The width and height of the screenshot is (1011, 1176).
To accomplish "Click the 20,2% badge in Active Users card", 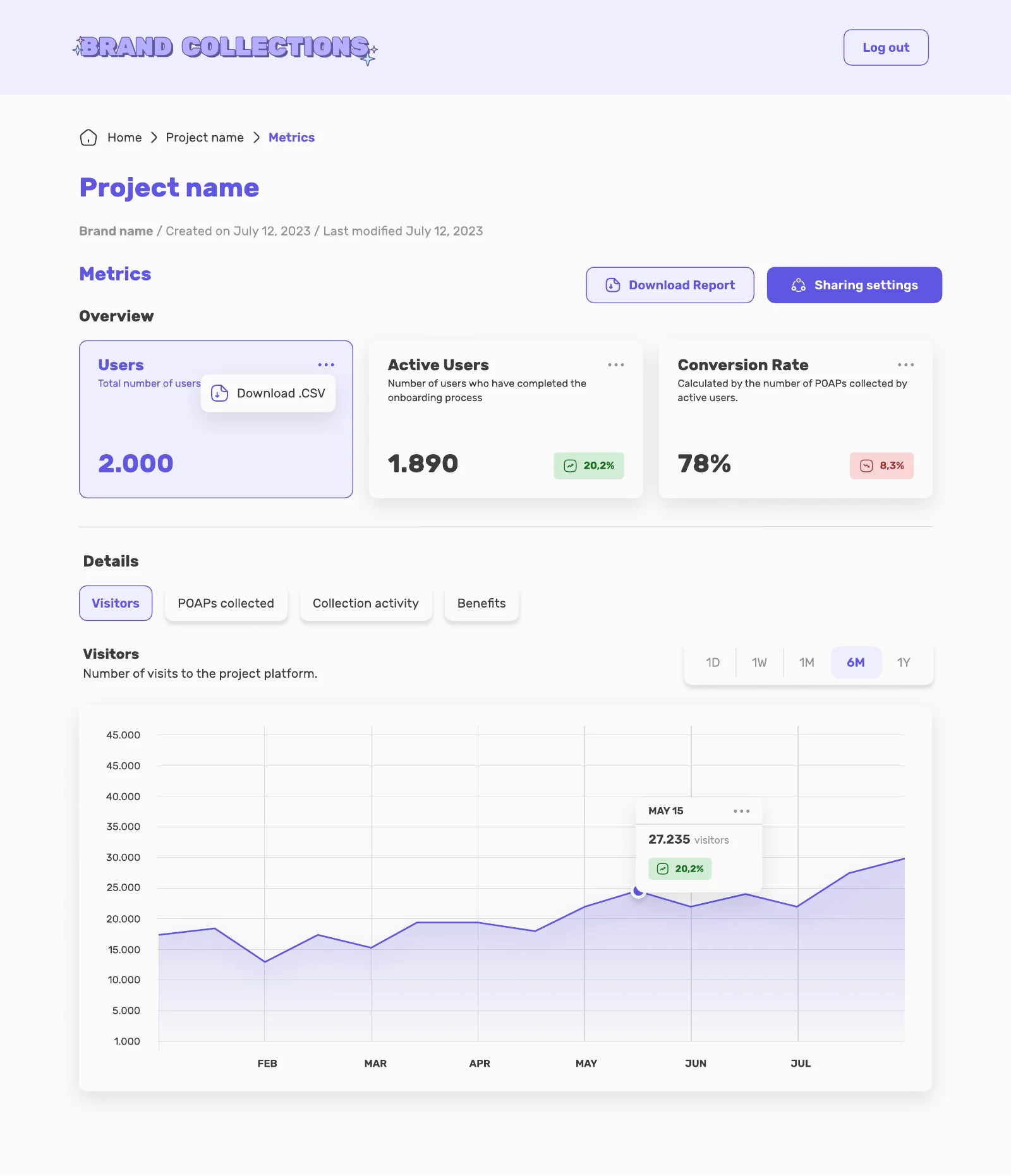I will 589,465.
